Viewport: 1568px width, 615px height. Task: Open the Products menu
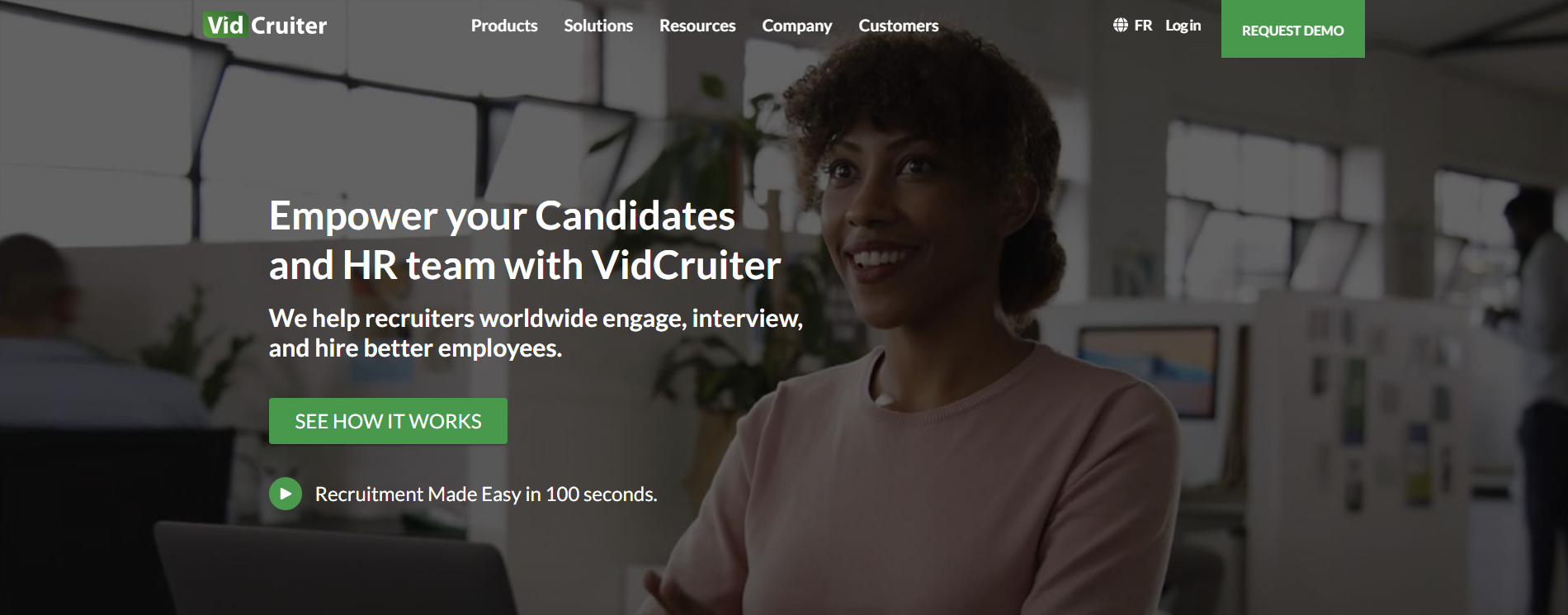(504, 26)
